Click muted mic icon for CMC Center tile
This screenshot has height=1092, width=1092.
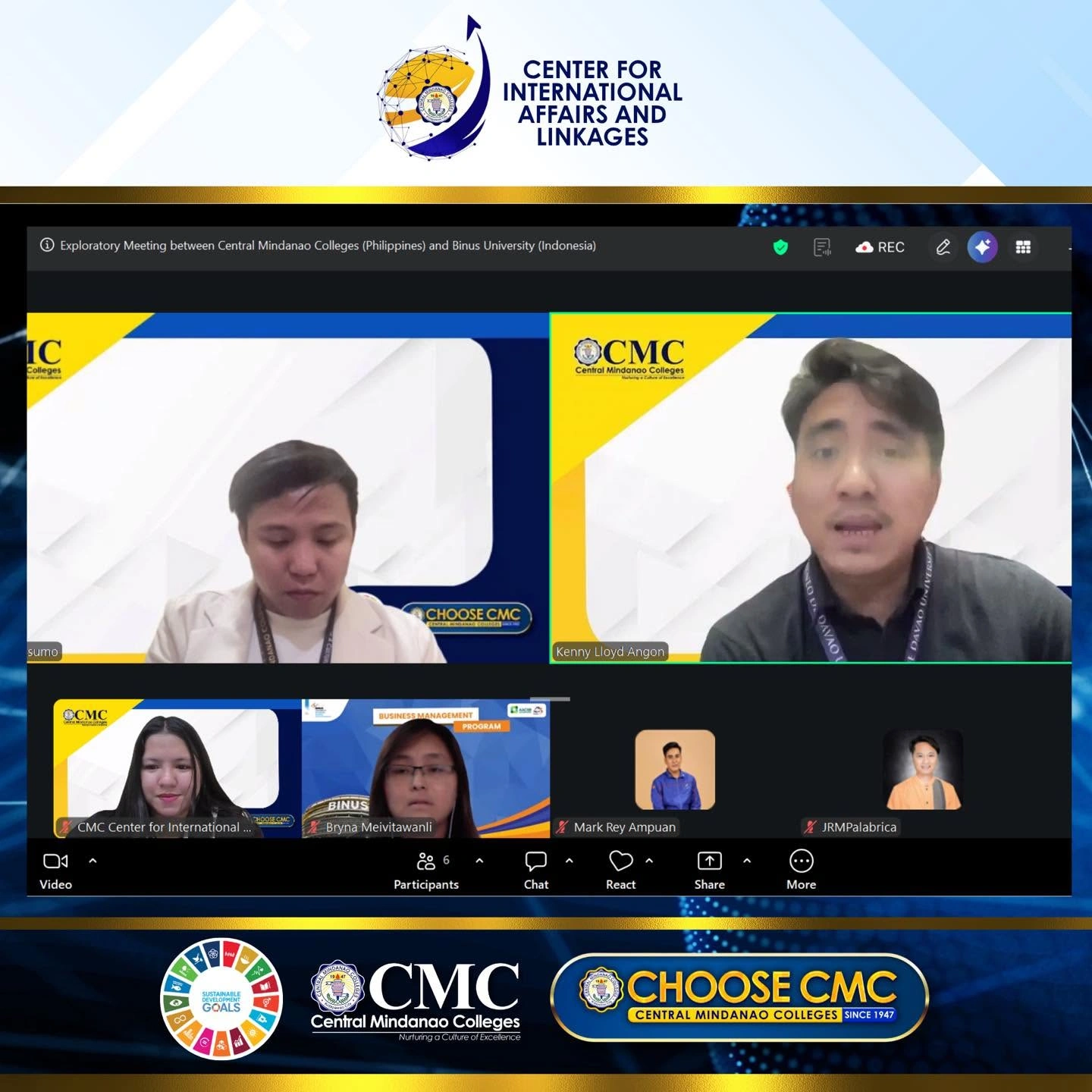coord(66,827)
